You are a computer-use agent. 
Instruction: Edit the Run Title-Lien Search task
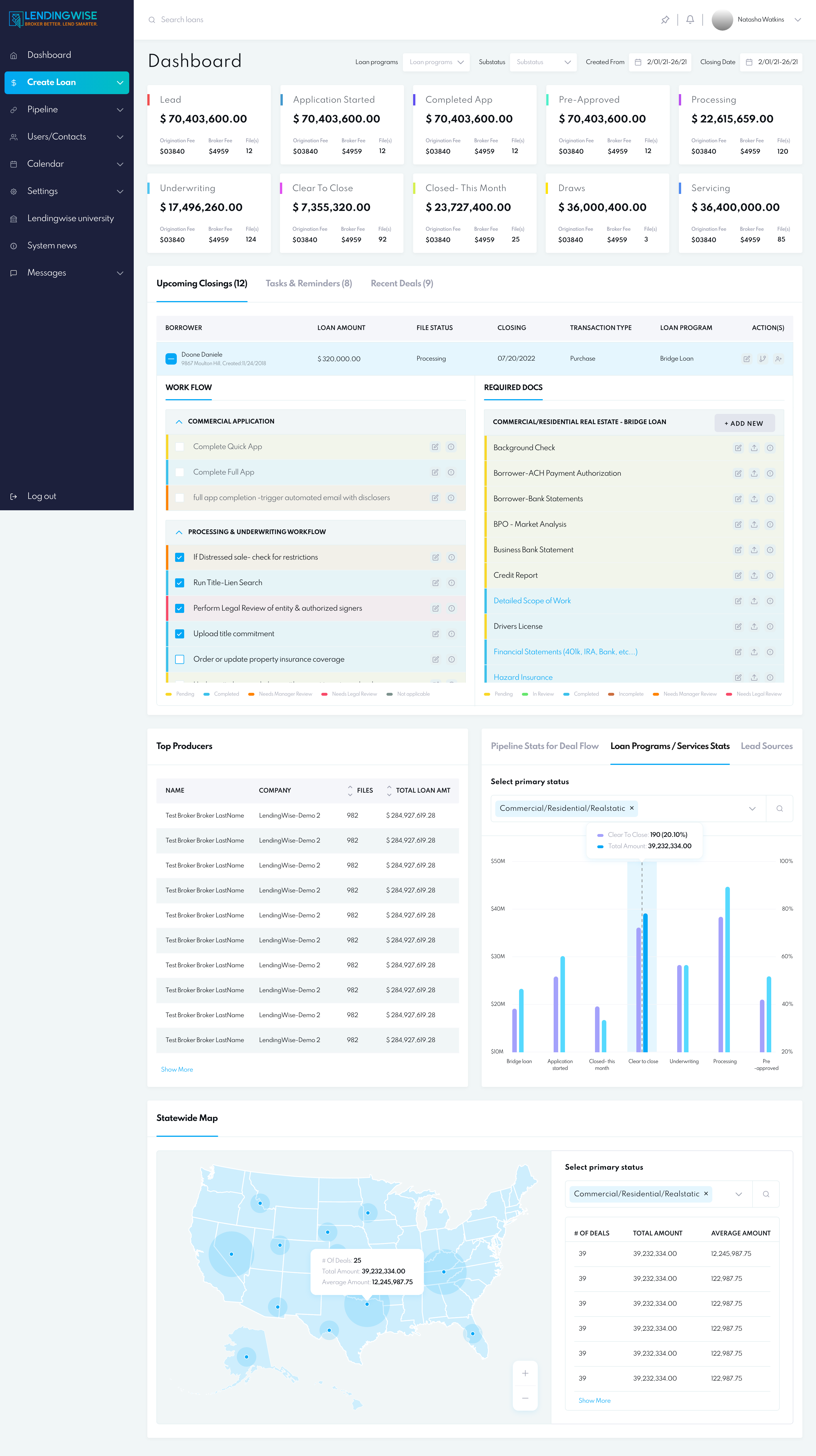click(x=436, y=583)
